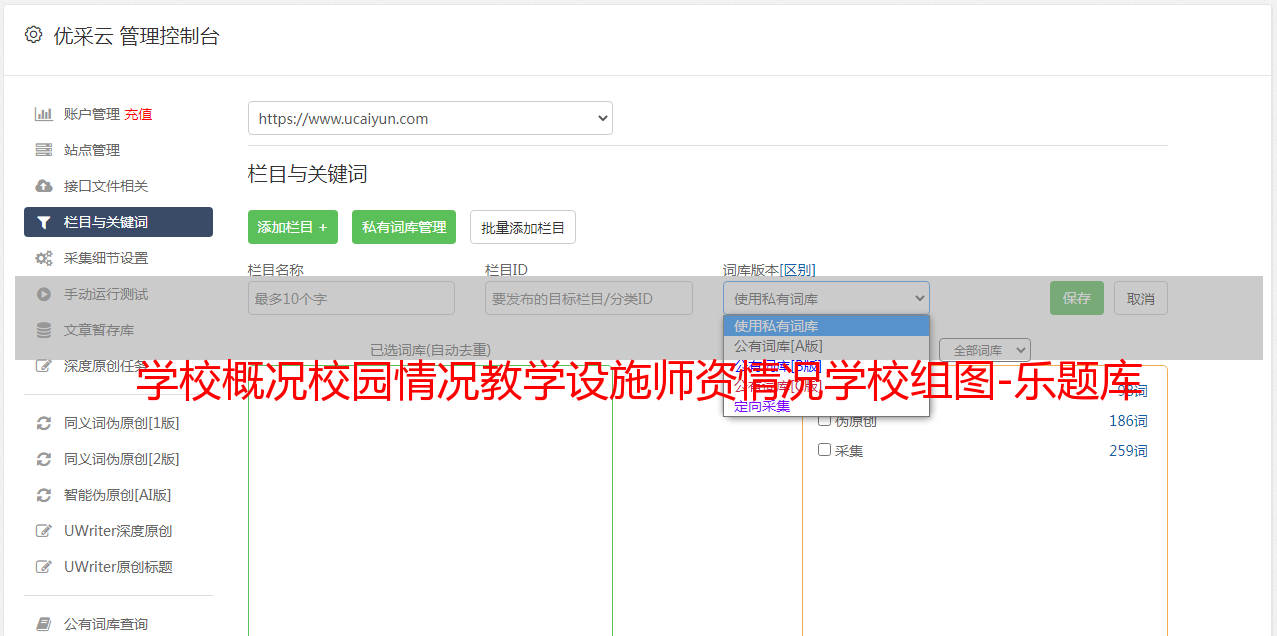Choose 公有词库[A版] option in the list
This screenshot has width=1277, height=636.
826,346
